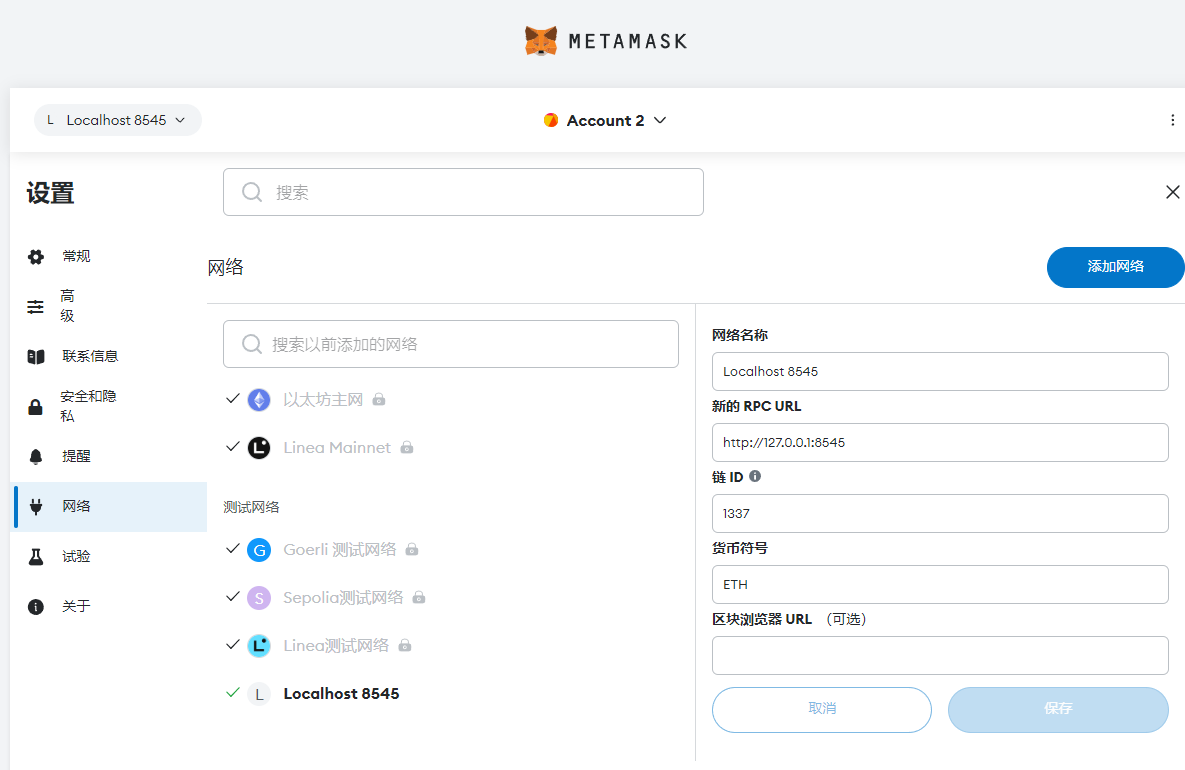
Task: Click the flask icon beside 试验
Action: click(x=36, y=557)
